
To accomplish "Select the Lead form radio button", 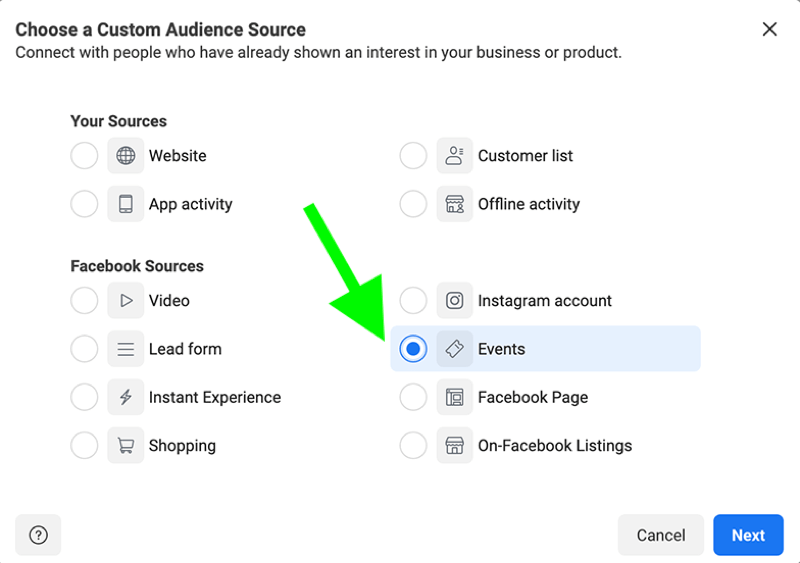I will point(84,349).
